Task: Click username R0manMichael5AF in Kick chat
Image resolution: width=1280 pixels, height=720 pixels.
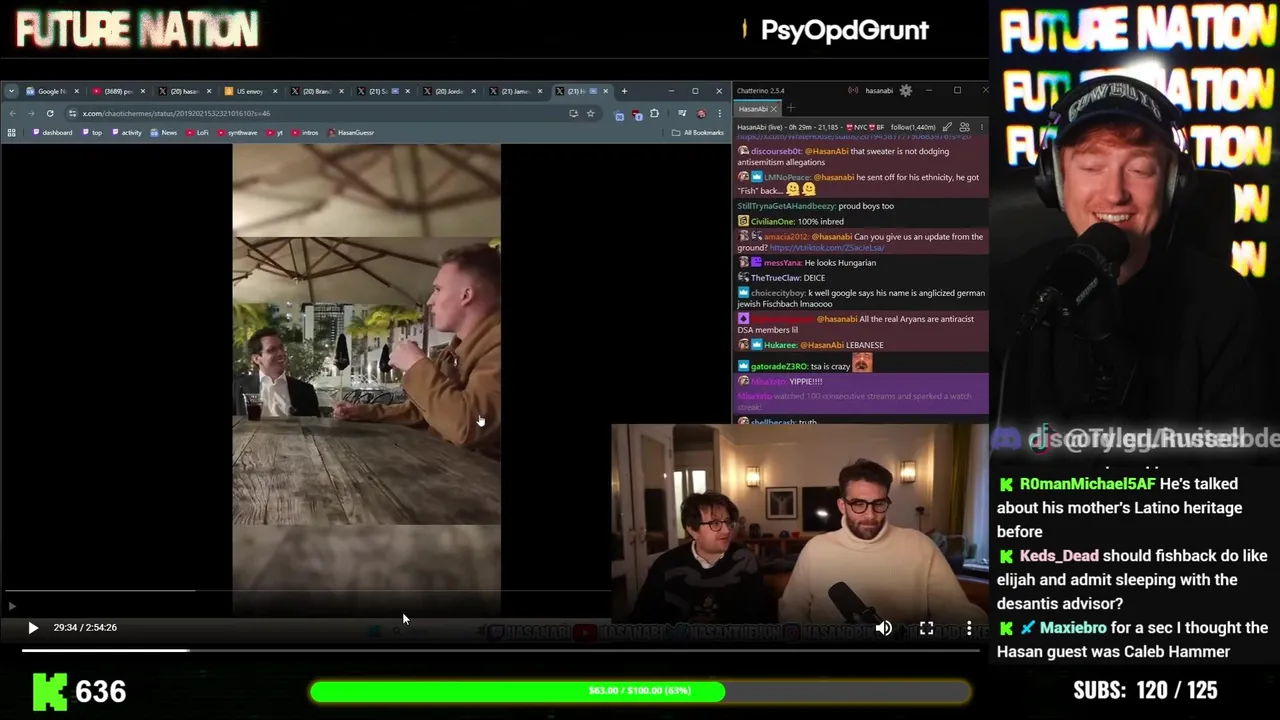Action: click(x=1087, y=484)
